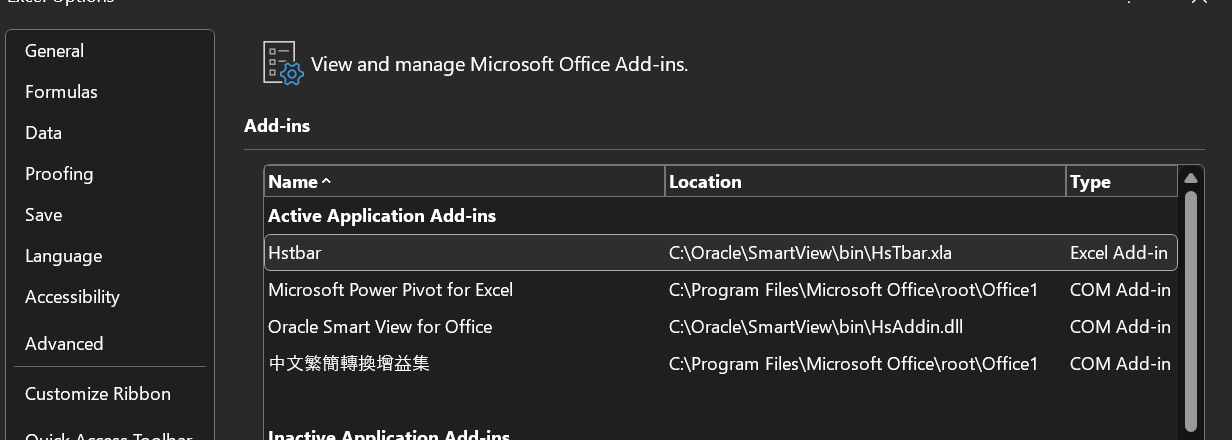Click the add-ins list vertical scrollbar thumb
1232x440 pixels.
[1190, 300]
